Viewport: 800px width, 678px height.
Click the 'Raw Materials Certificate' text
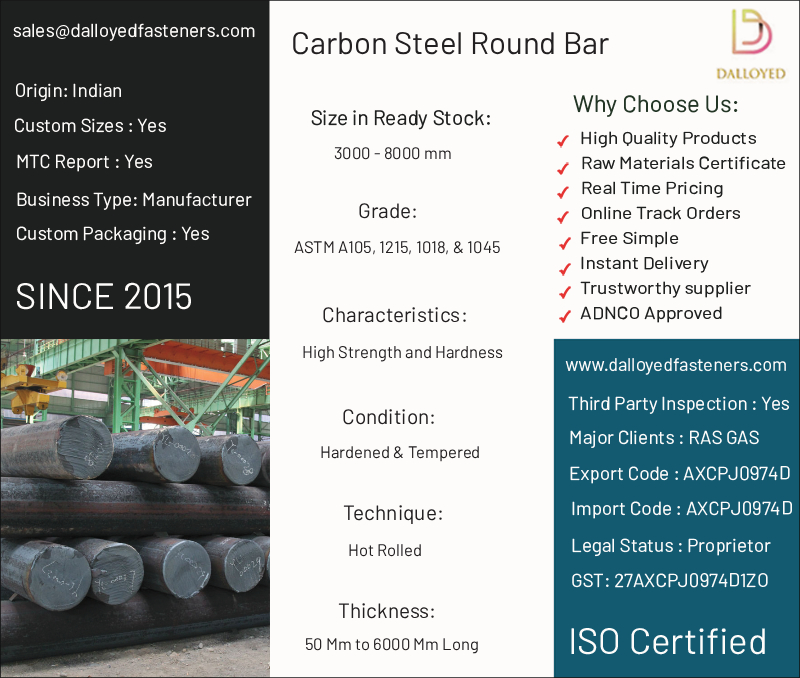point(683,163)
